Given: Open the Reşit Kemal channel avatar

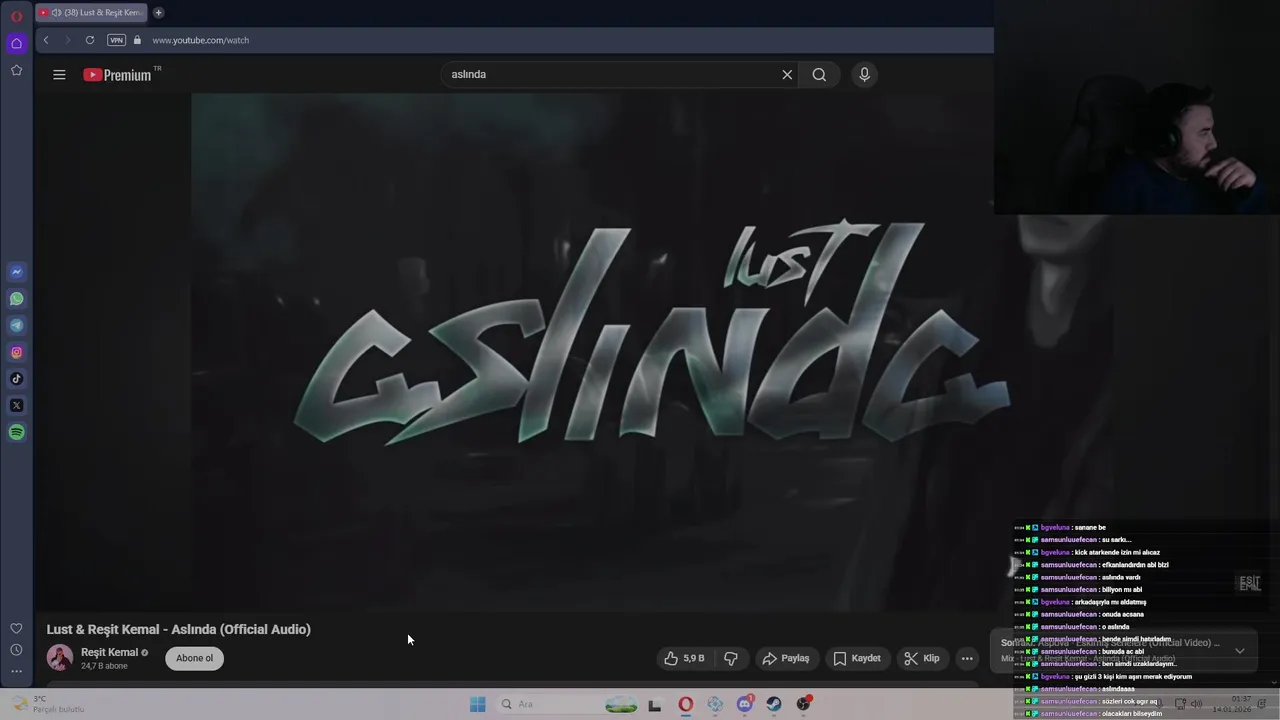Looking at the screenshot, I should (60, 658).
